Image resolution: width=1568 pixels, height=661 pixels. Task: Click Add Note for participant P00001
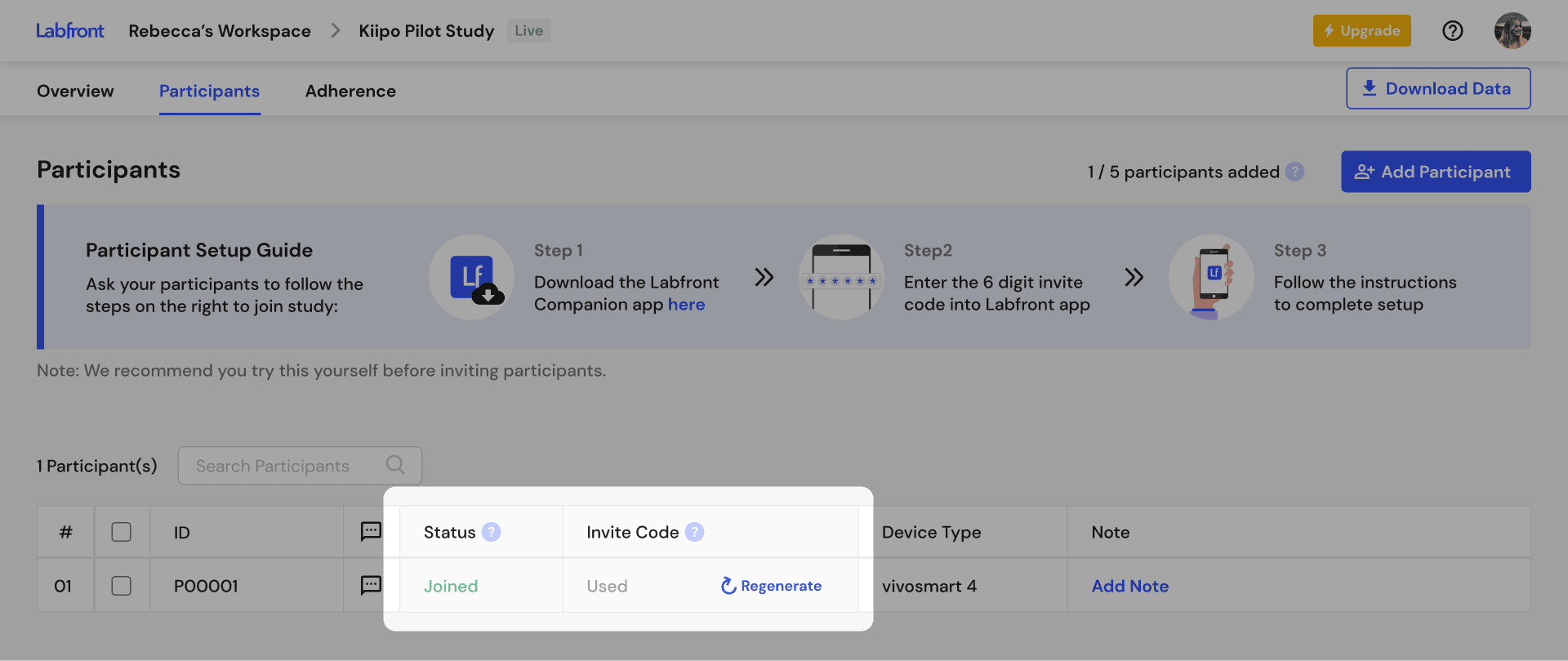[x=1129, y=586]
